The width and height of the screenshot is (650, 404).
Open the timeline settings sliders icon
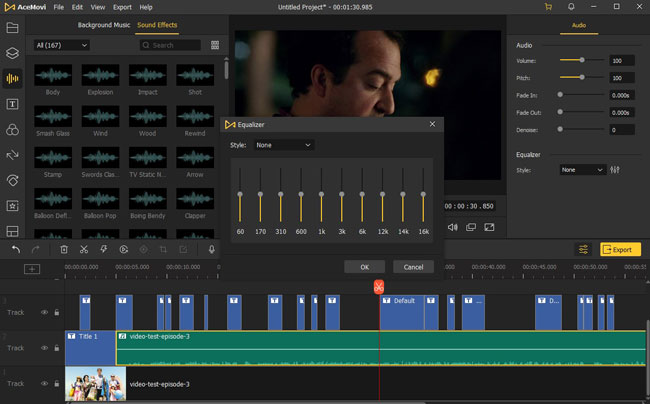point(583,249)
